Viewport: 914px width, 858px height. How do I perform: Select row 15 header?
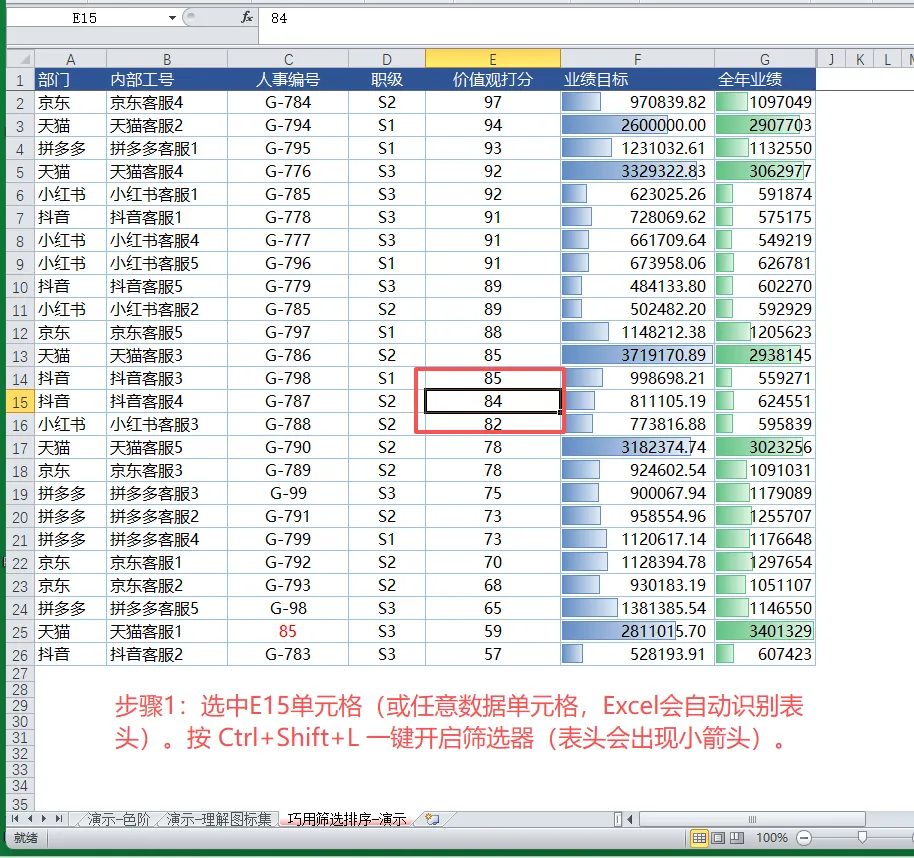20,402
